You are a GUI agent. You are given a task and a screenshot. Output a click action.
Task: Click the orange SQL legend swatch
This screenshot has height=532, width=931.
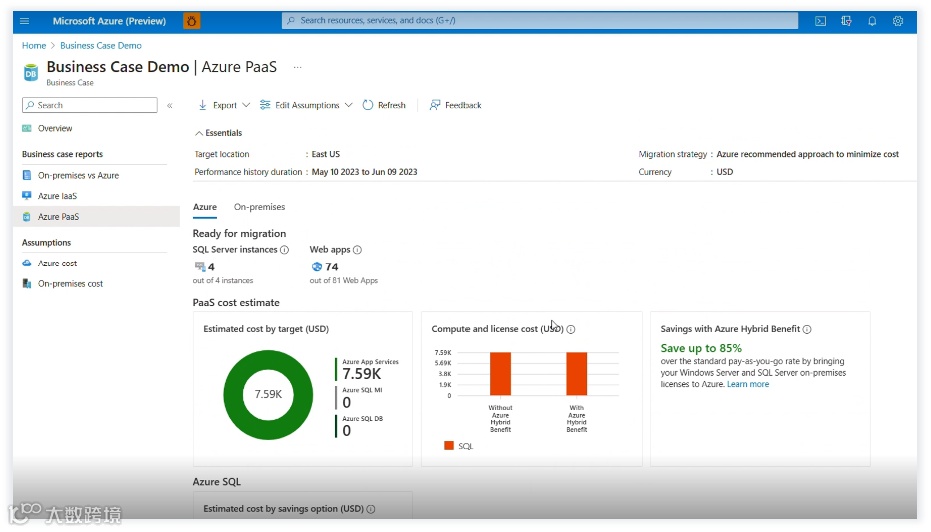click(449, 446)
